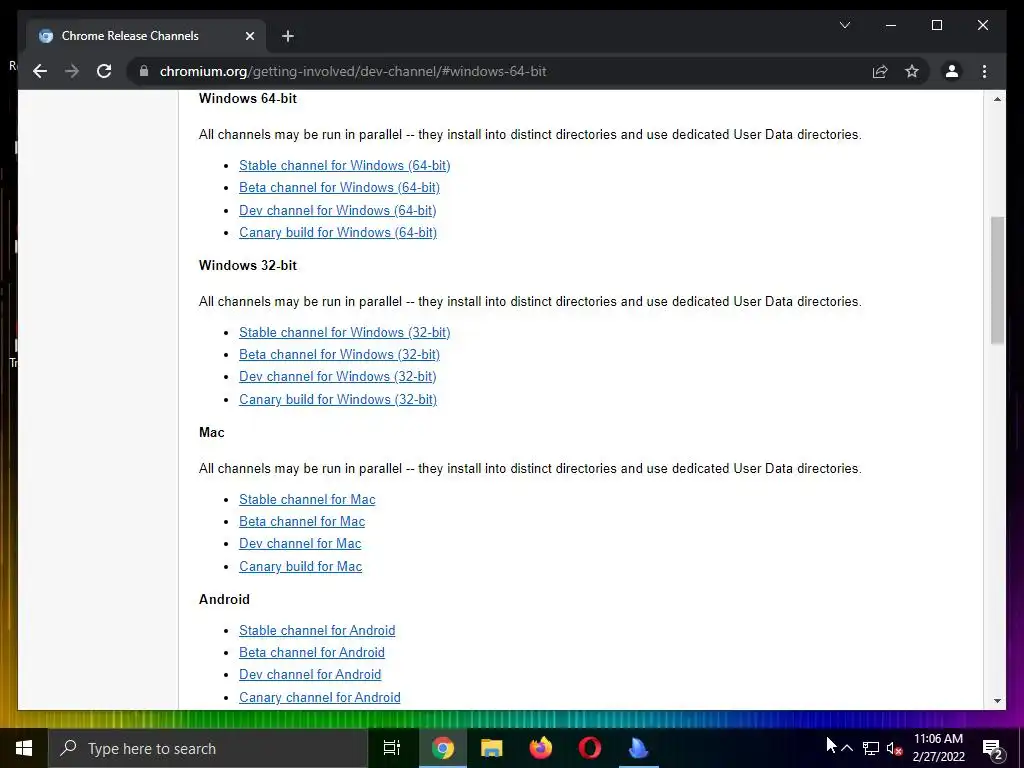Open Dev channel for Windows (32-bit)

[x=337, y=377]
